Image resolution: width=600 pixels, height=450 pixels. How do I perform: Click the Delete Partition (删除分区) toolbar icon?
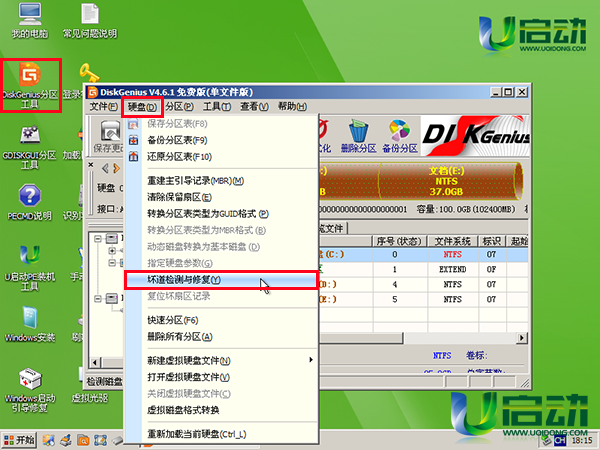click(359, 136)
